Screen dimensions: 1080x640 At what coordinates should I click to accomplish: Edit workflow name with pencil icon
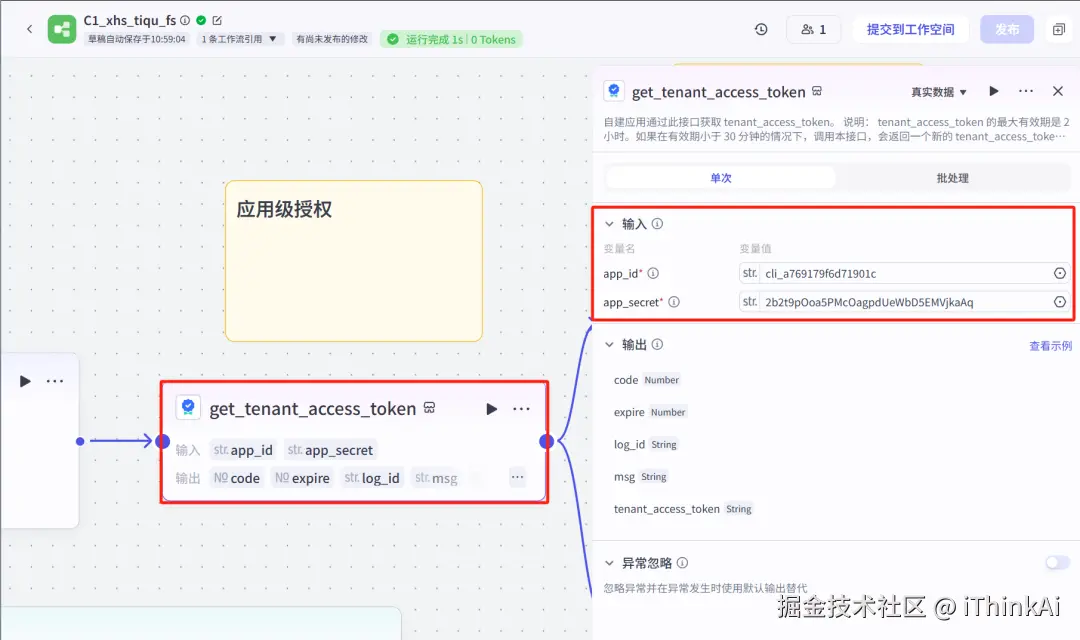click(x=217, y=21)
